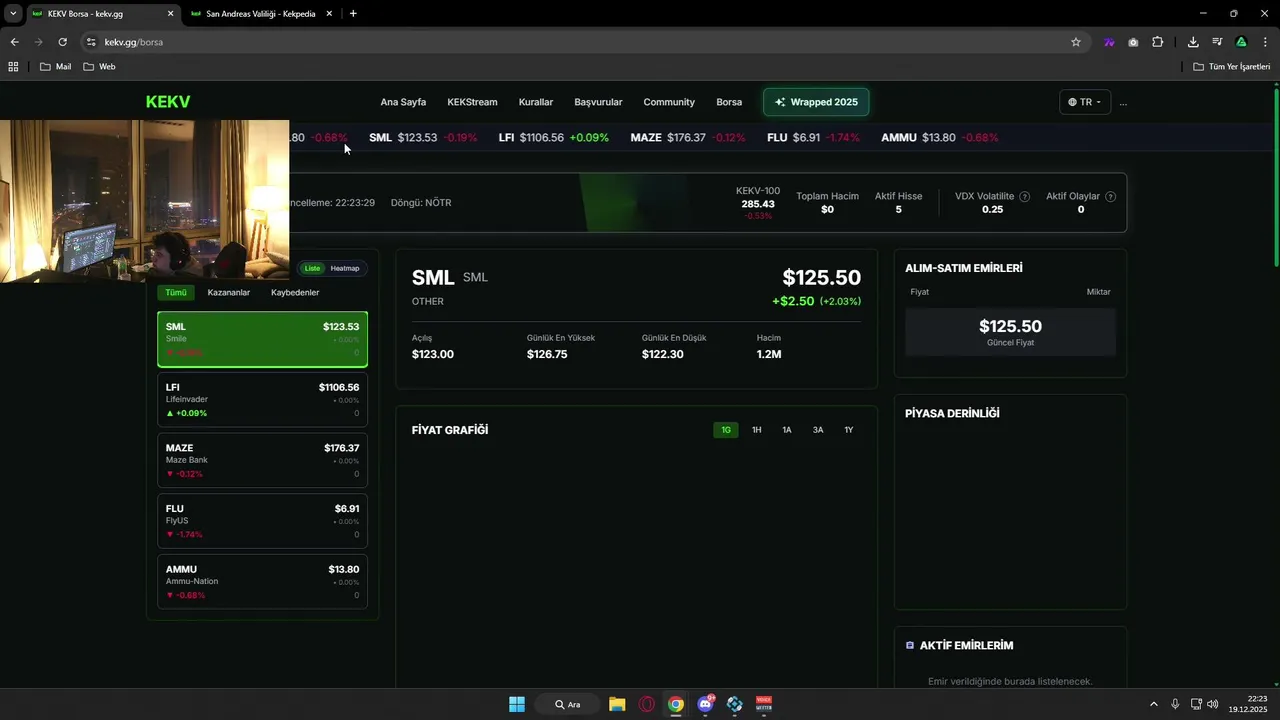The image size is (1280, 720).
Task: Go back to previous page
Action: 14,42
